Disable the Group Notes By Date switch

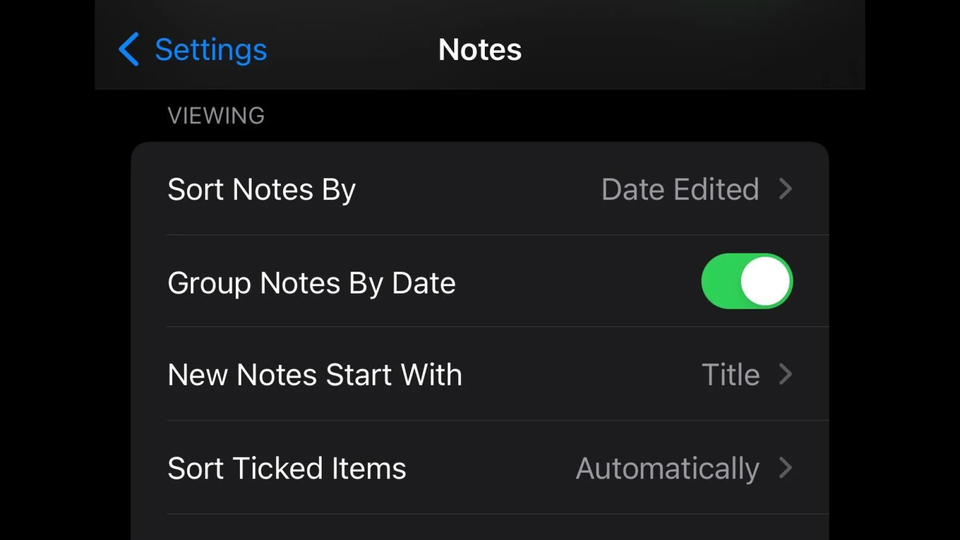[x=747, y=281]
